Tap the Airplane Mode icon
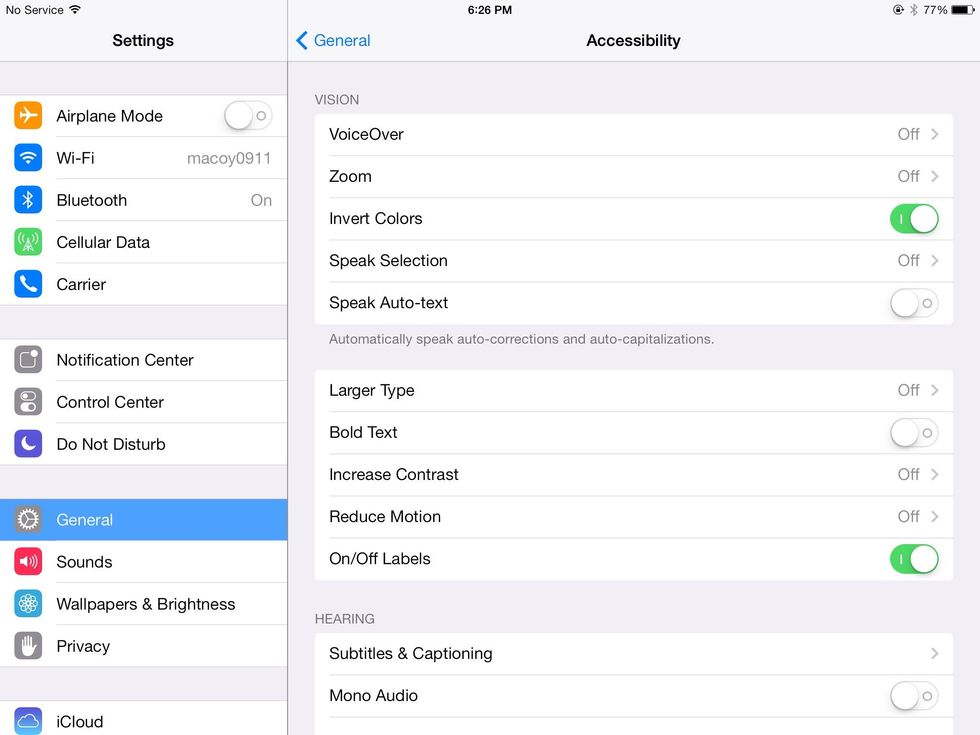The width and height of the screenshot is (980, 735). (27, 115)
